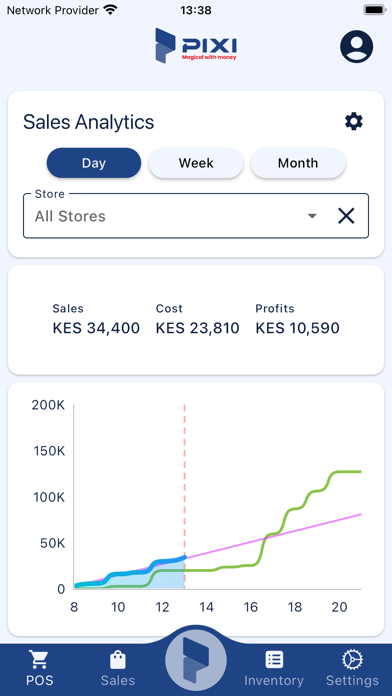Open the All Stores combo box
392x696 pixels.
196,216
